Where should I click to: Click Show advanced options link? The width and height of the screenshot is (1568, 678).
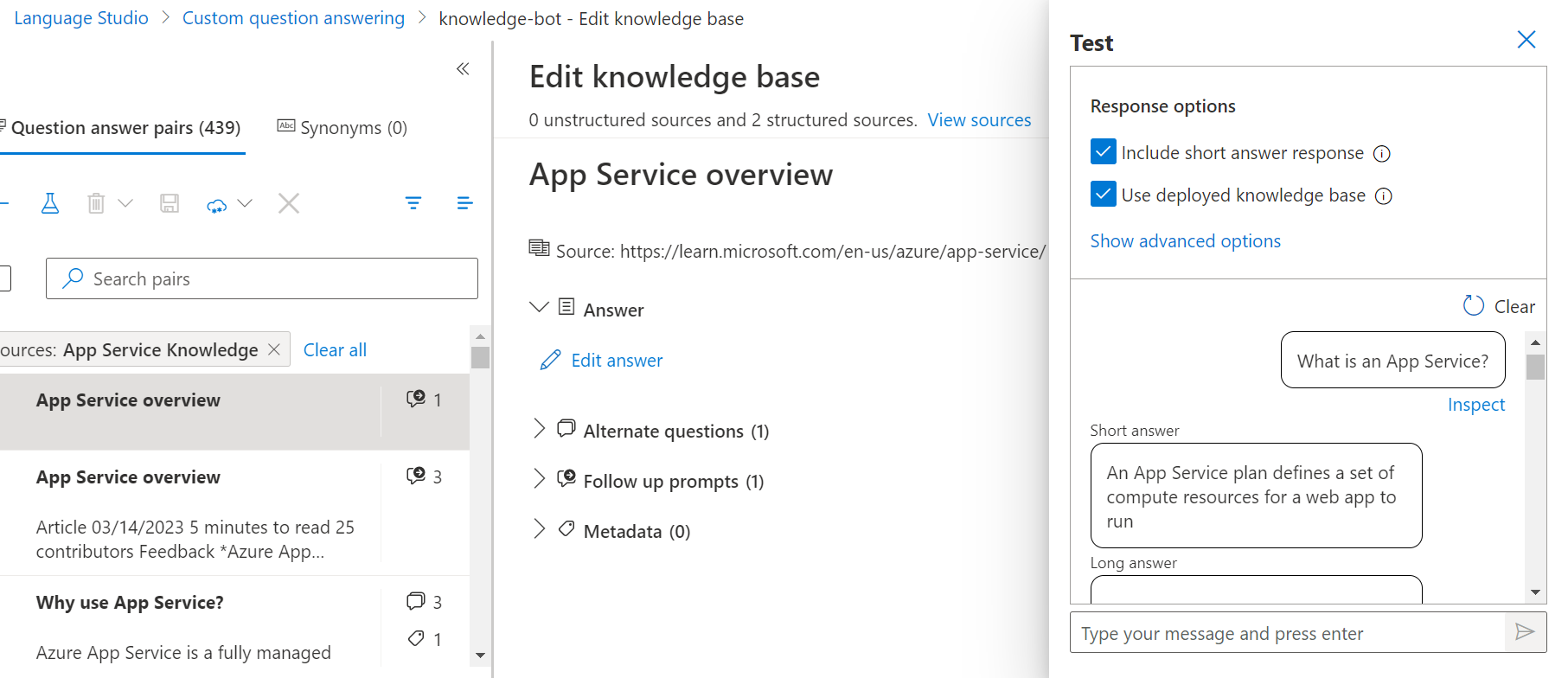pos(1185,241)
